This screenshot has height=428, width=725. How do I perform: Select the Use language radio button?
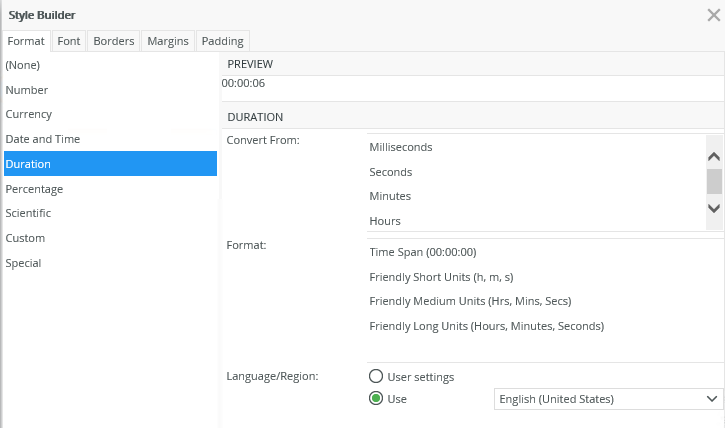[x=376, y=399]
